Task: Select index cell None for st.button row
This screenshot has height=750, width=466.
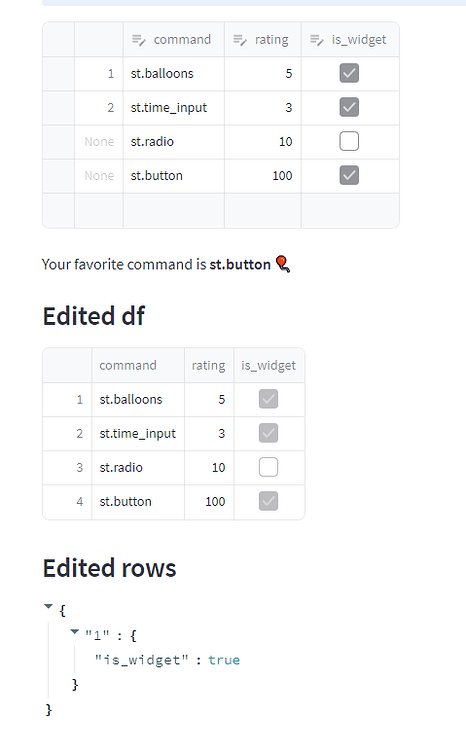Action: [99, 176]
